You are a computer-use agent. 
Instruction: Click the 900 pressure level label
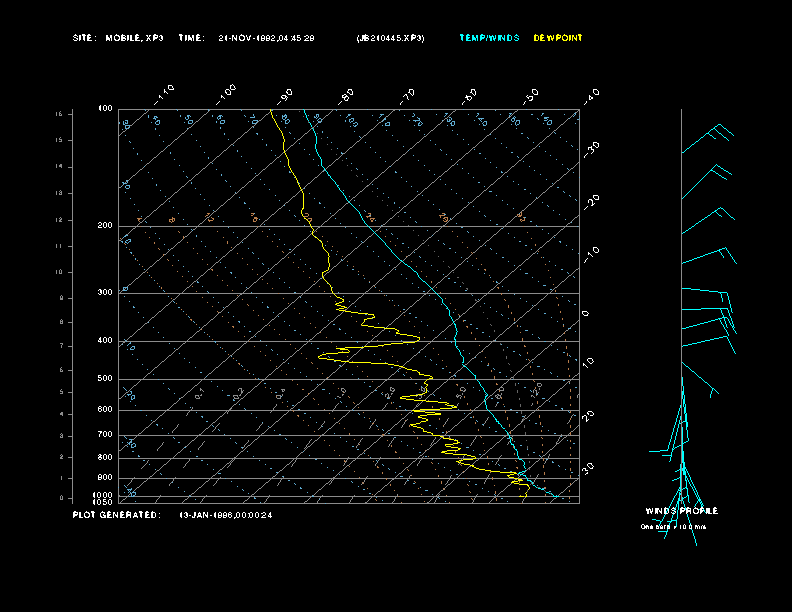coord(105,477)
